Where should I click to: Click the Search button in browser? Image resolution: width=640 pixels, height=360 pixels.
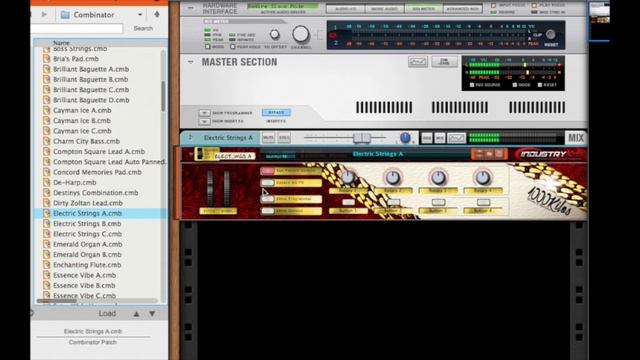[x=143, y=28]
